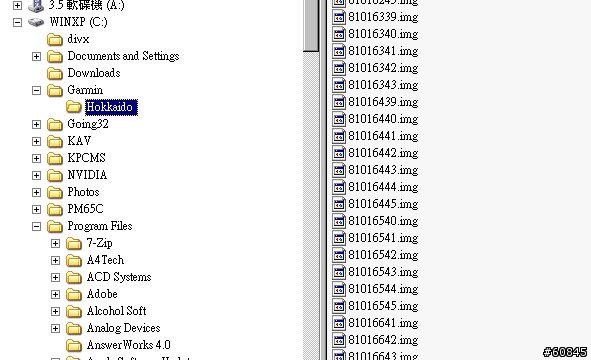
Task: Expand the Documents and Settings folder
Action: click(x=36, y=57)
